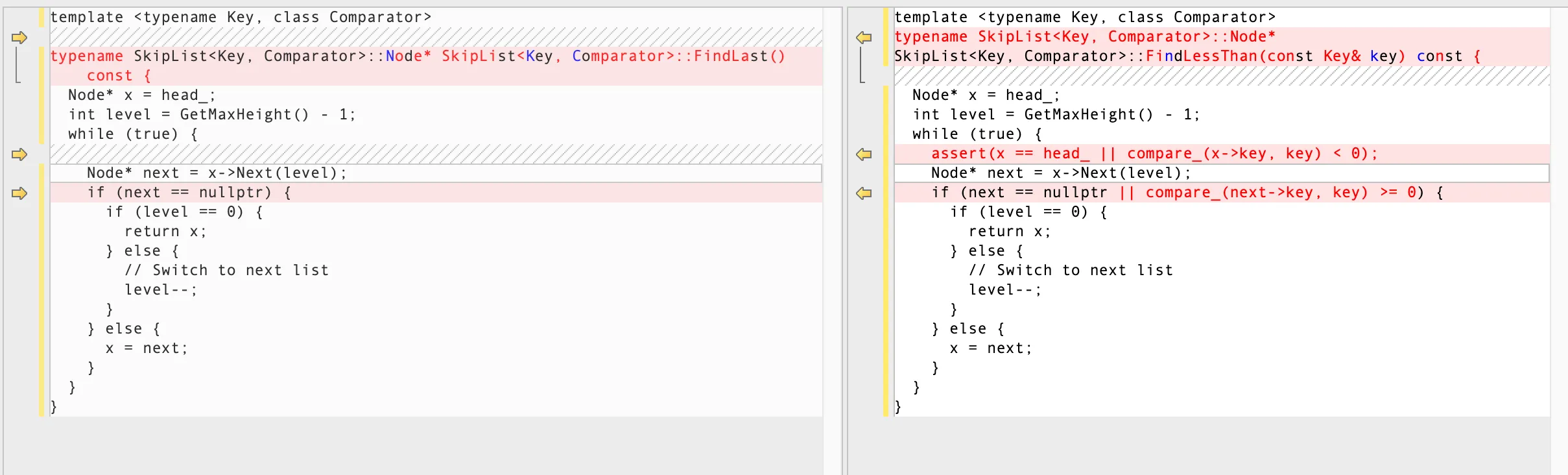Viewport: 1568px width, 475px height.
Task: Click the change-range bracket in left pane gutter
Action: 18,65
